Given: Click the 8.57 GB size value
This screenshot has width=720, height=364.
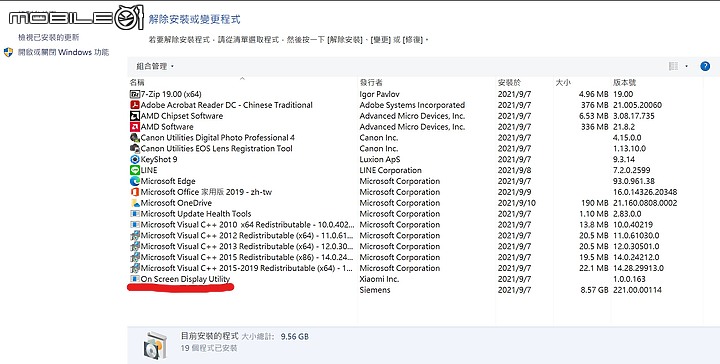Looking at the screenshot, I should [x=594, y=290].
